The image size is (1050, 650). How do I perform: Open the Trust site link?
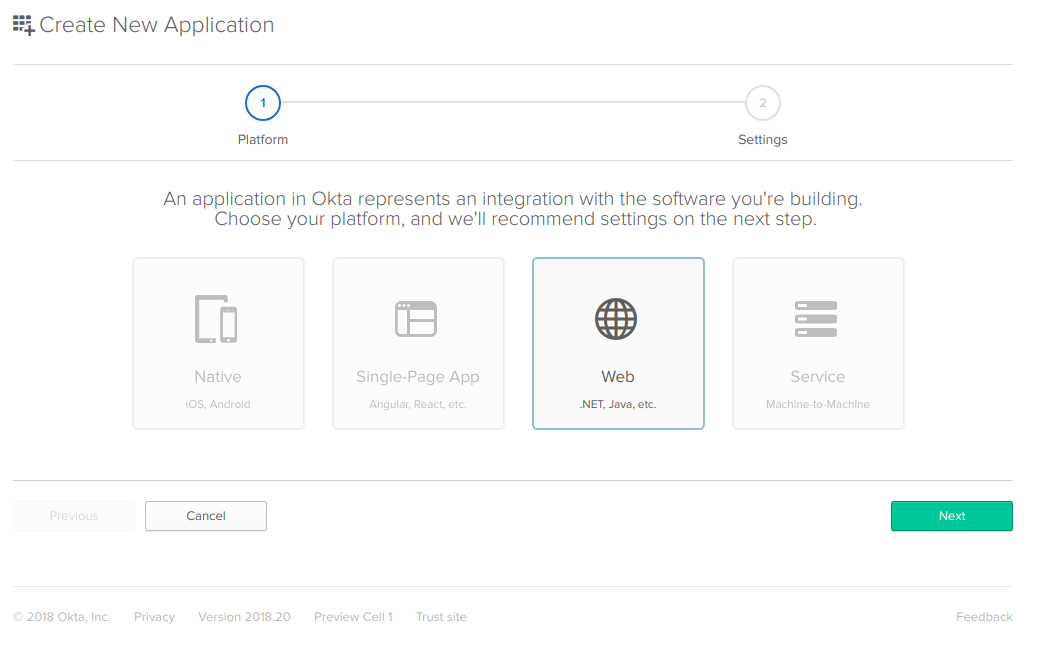click(441, 617)
